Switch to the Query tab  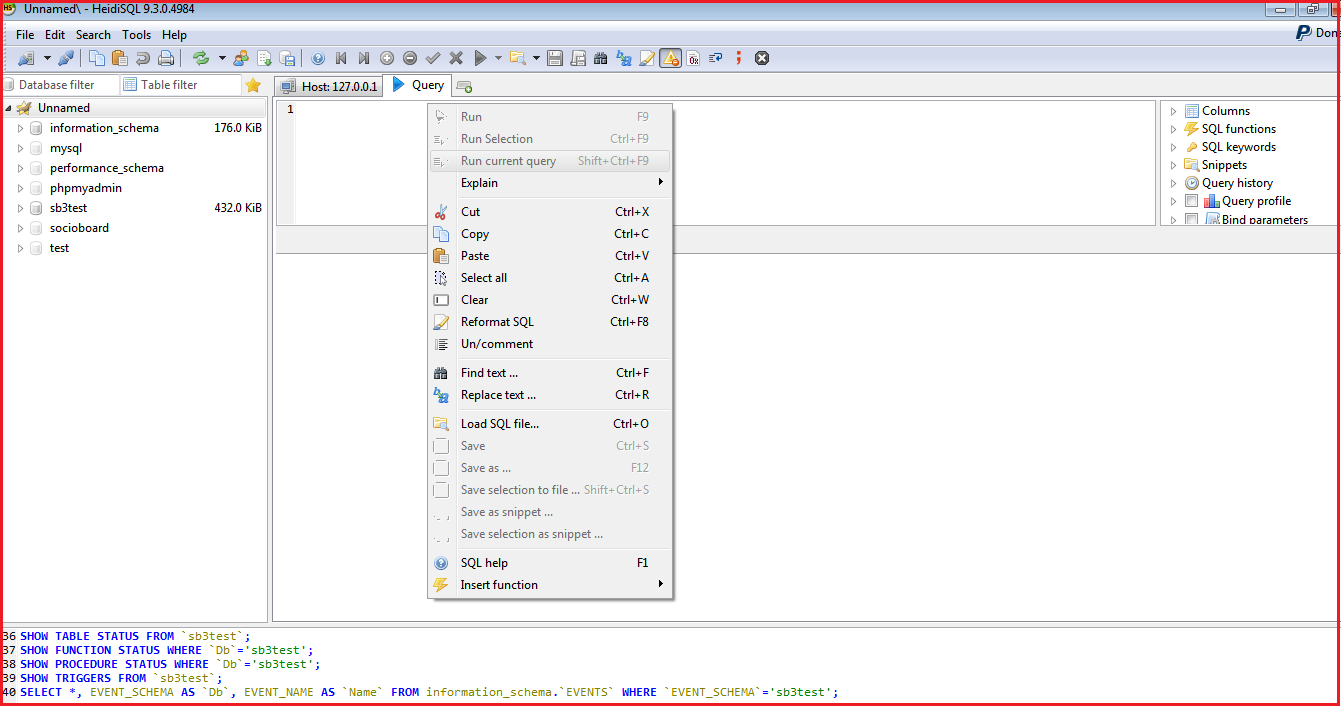coord(419,85)
